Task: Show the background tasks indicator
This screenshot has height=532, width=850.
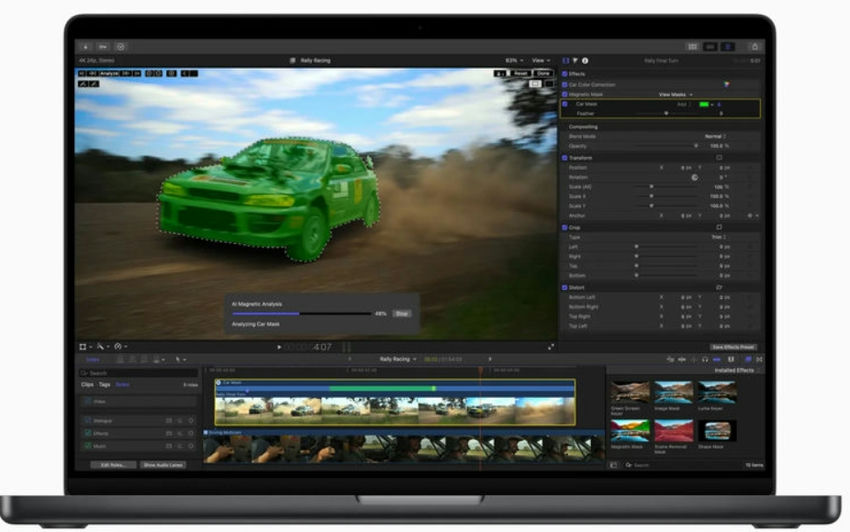Action: click(x=121, y=47)
